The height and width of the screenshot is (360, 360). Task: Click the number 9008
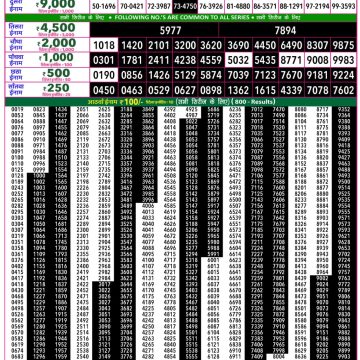[x=317, y=60]
